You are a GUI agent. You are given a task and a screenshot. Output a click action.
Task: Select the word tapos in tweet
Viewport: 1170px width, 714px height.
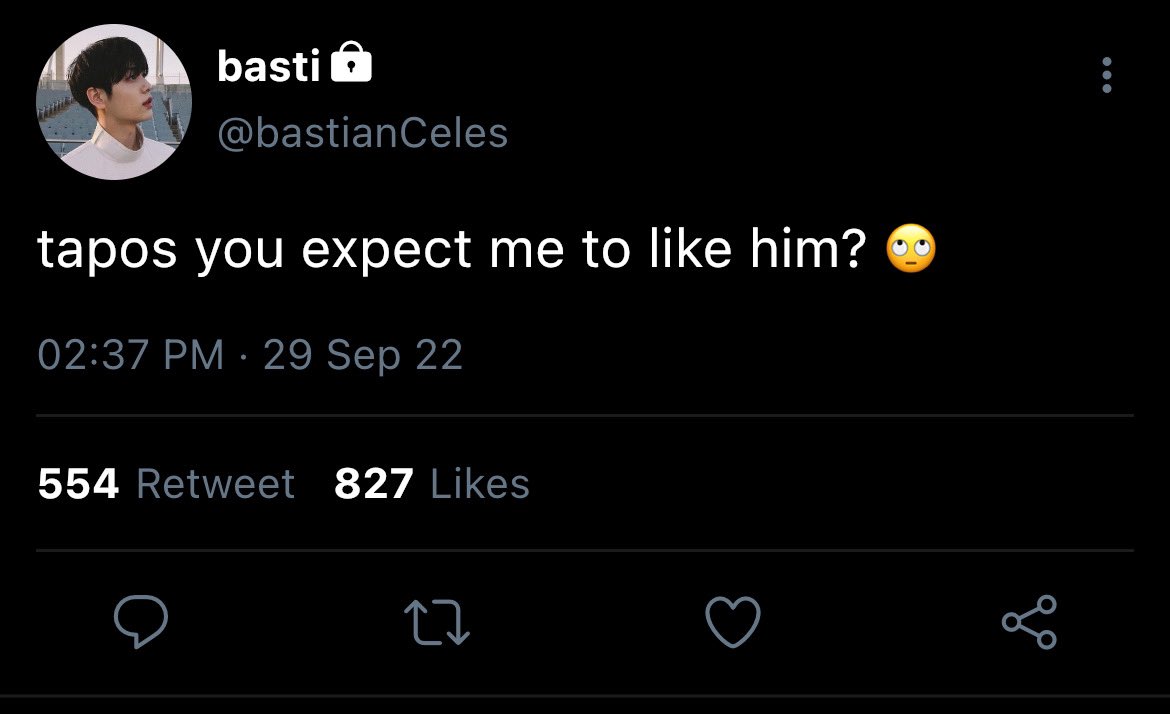coord(107,251)
